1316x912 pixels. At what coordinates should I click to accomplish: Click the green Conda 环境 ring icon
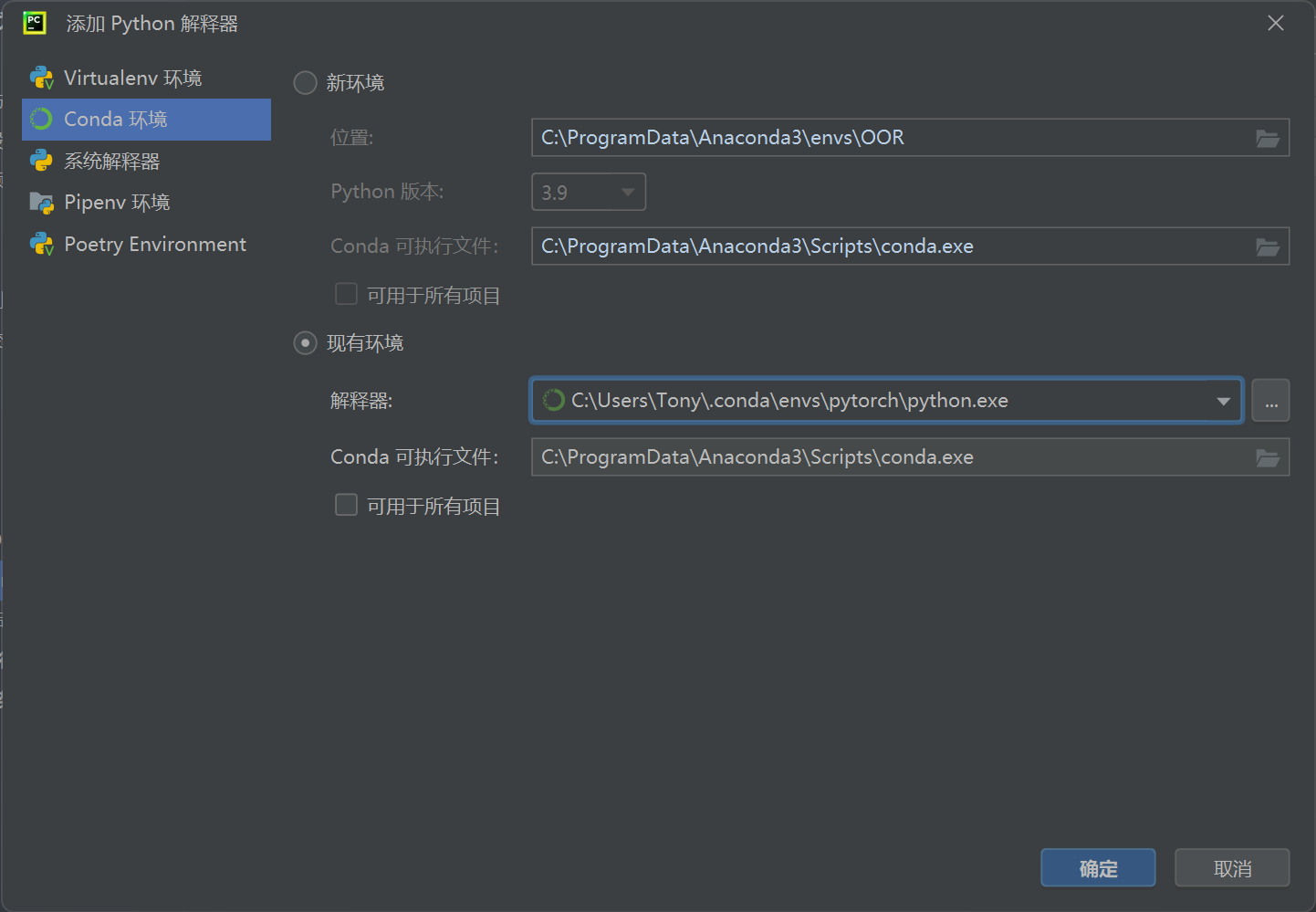coord(41,120)
